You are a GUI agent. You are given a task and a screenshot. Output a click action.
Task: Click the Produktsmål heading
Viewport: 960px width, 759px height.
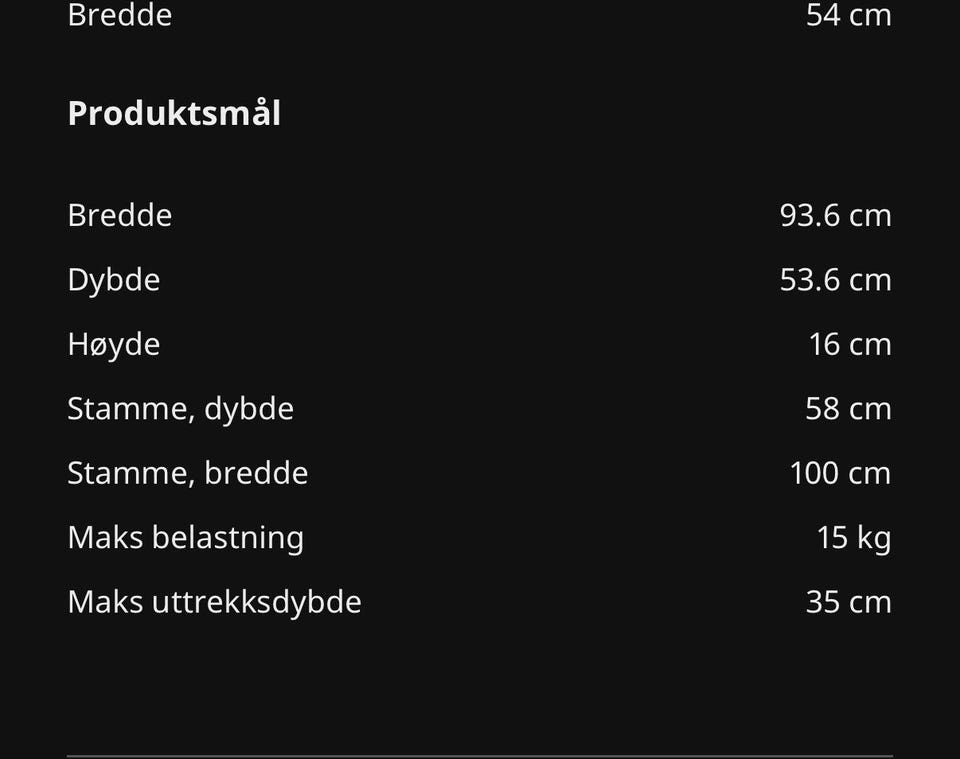pos(174,114)
